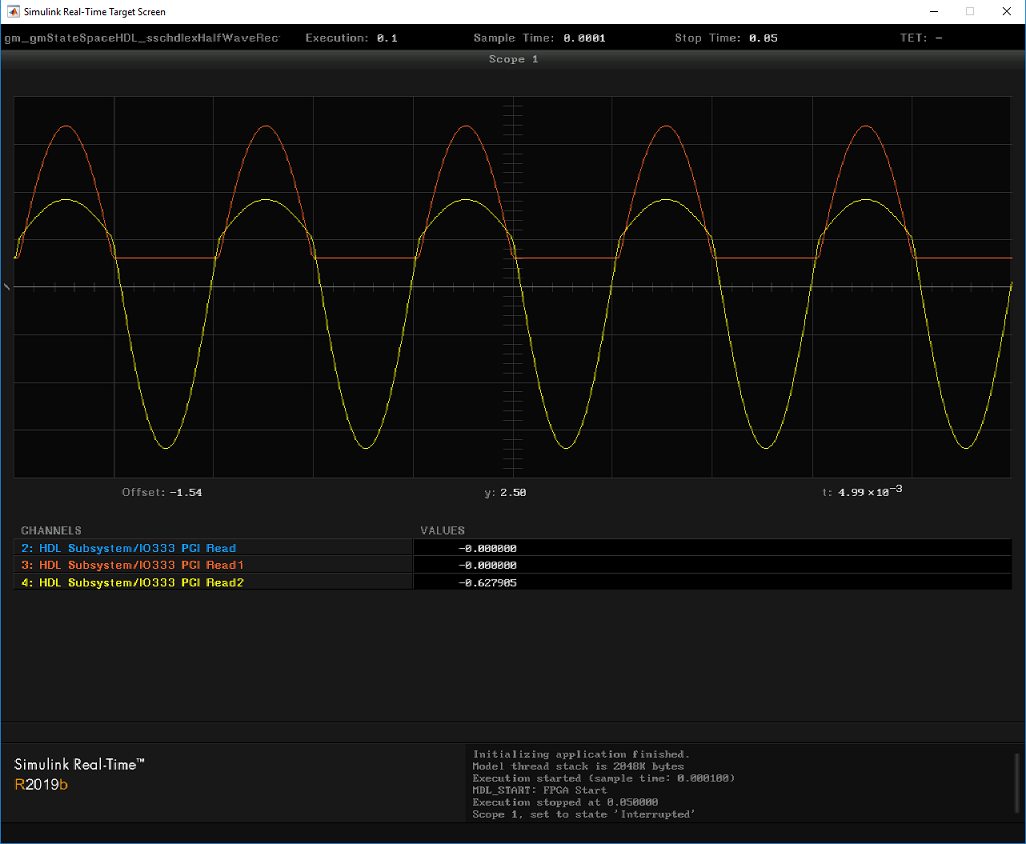Image resolution: width=1026 pixels, height=844 pixels.
Task: Click the Sample Time 0.0001 field
Action: click(x=539, y=38)
